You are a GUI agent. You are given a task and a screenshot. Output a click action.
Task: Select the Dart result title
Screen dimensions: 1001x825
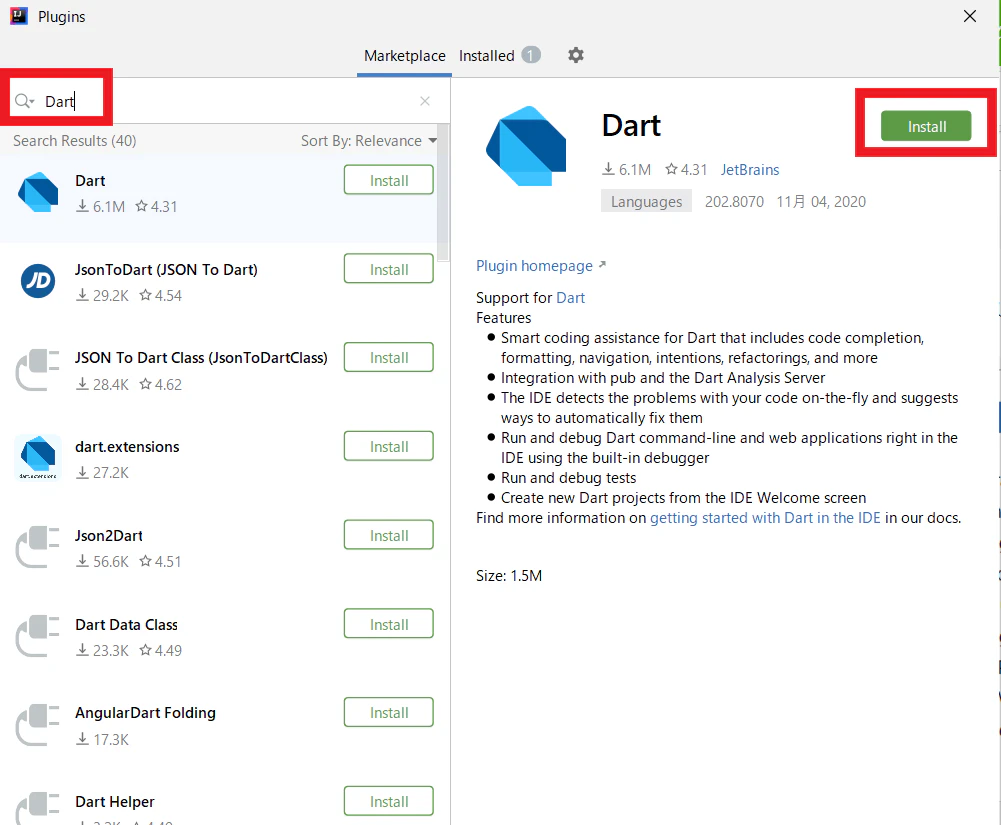[x=90, y=181]
